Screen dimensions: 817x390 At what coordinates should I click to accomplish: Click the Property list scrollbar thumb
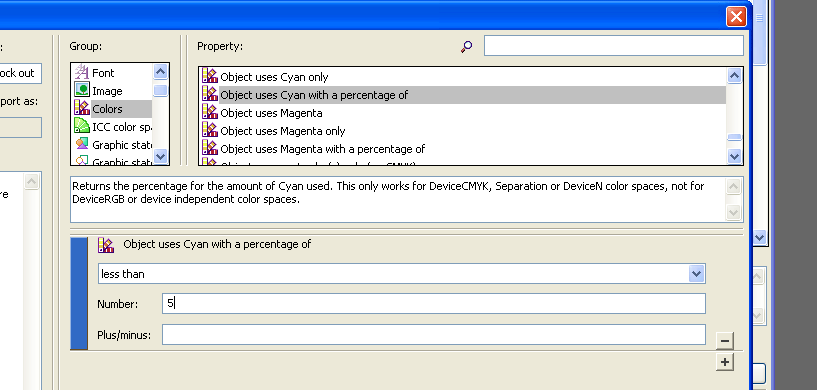[x=734, y=137]
